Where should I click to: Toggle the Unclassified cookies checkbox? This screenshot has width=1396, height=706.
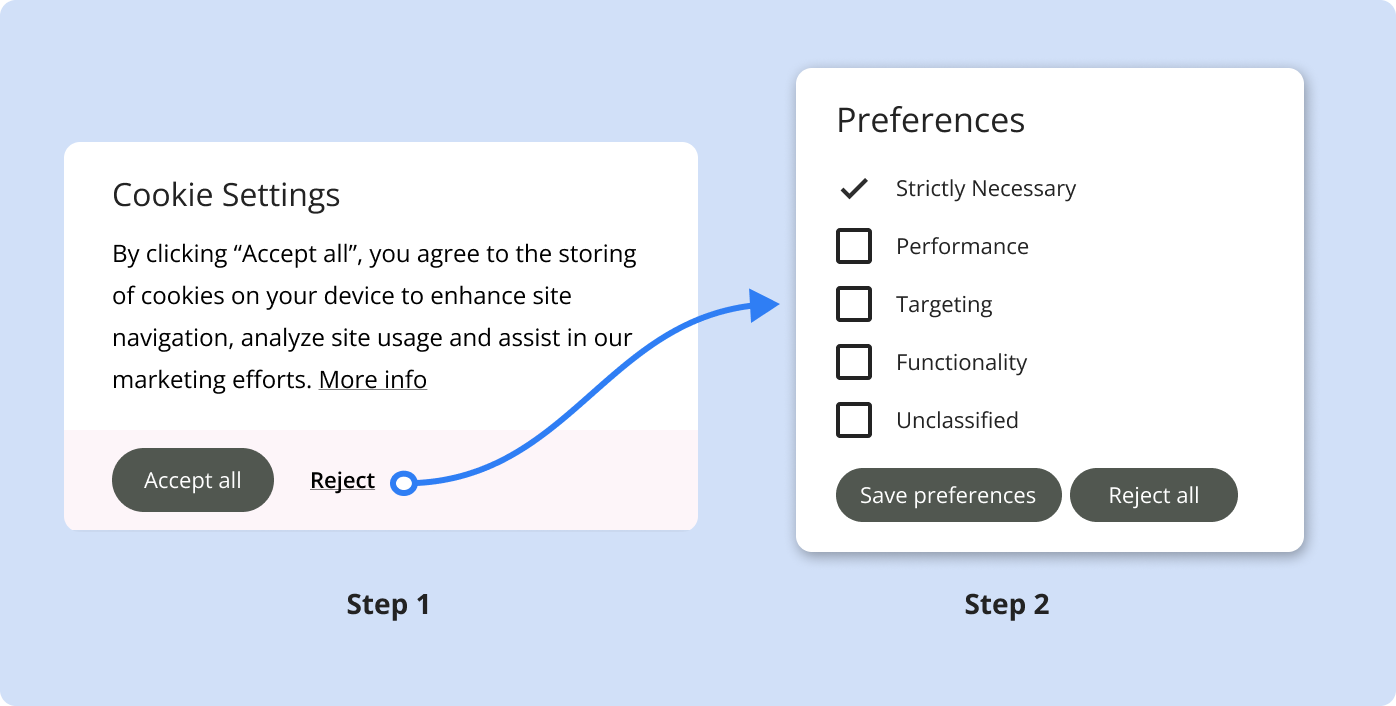853,420
